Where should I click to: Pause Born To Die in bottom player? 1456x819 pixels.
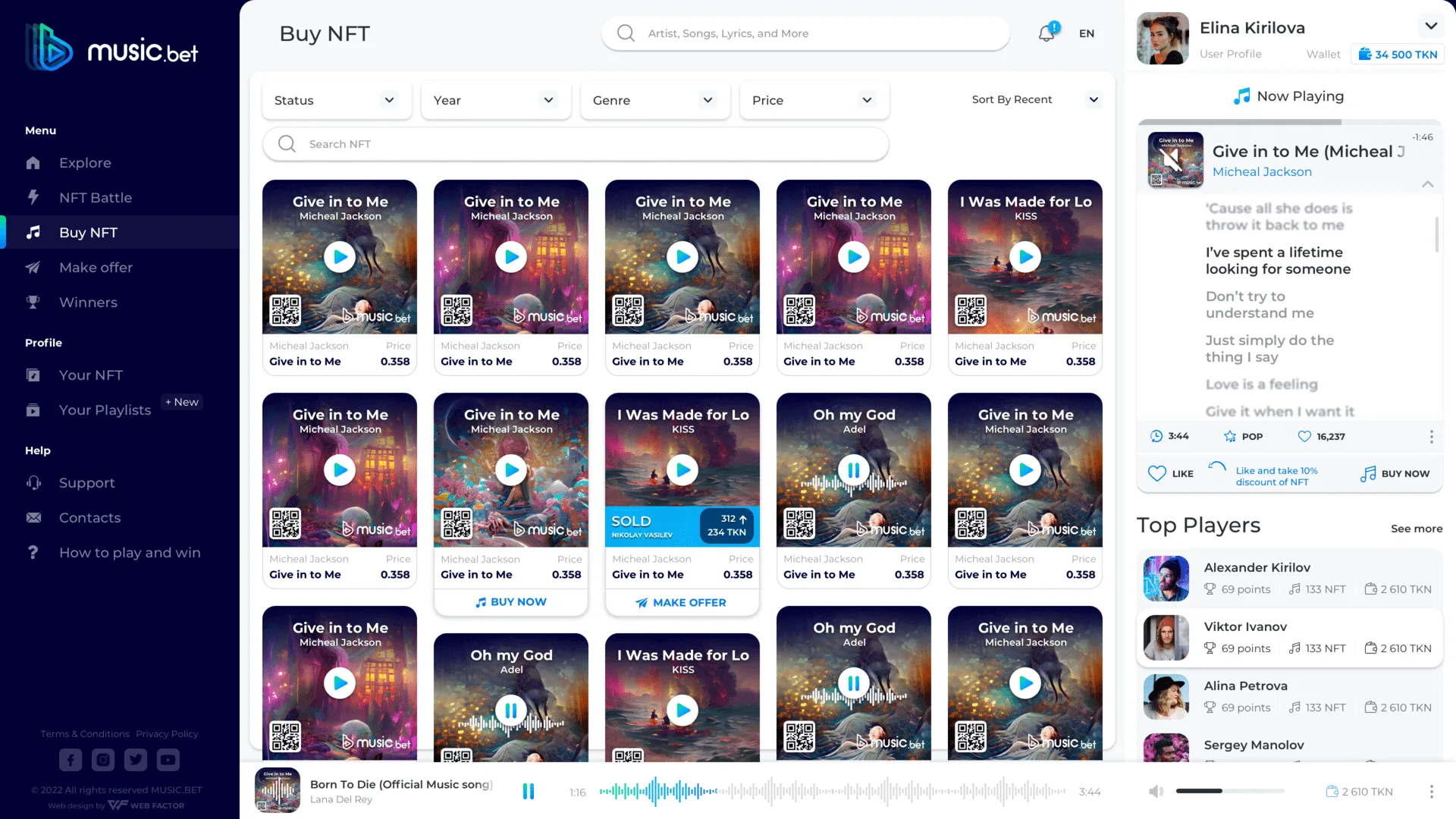click(529, 792)
